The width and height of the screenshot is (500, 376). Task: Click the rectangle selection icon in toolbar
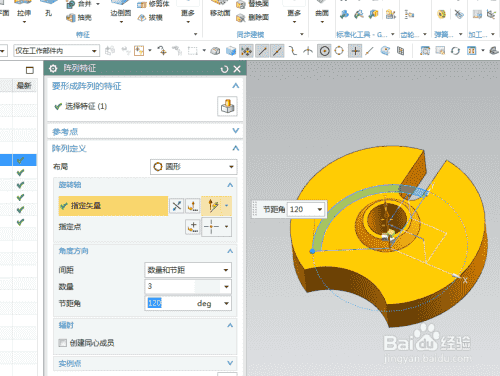pos(193,51)
